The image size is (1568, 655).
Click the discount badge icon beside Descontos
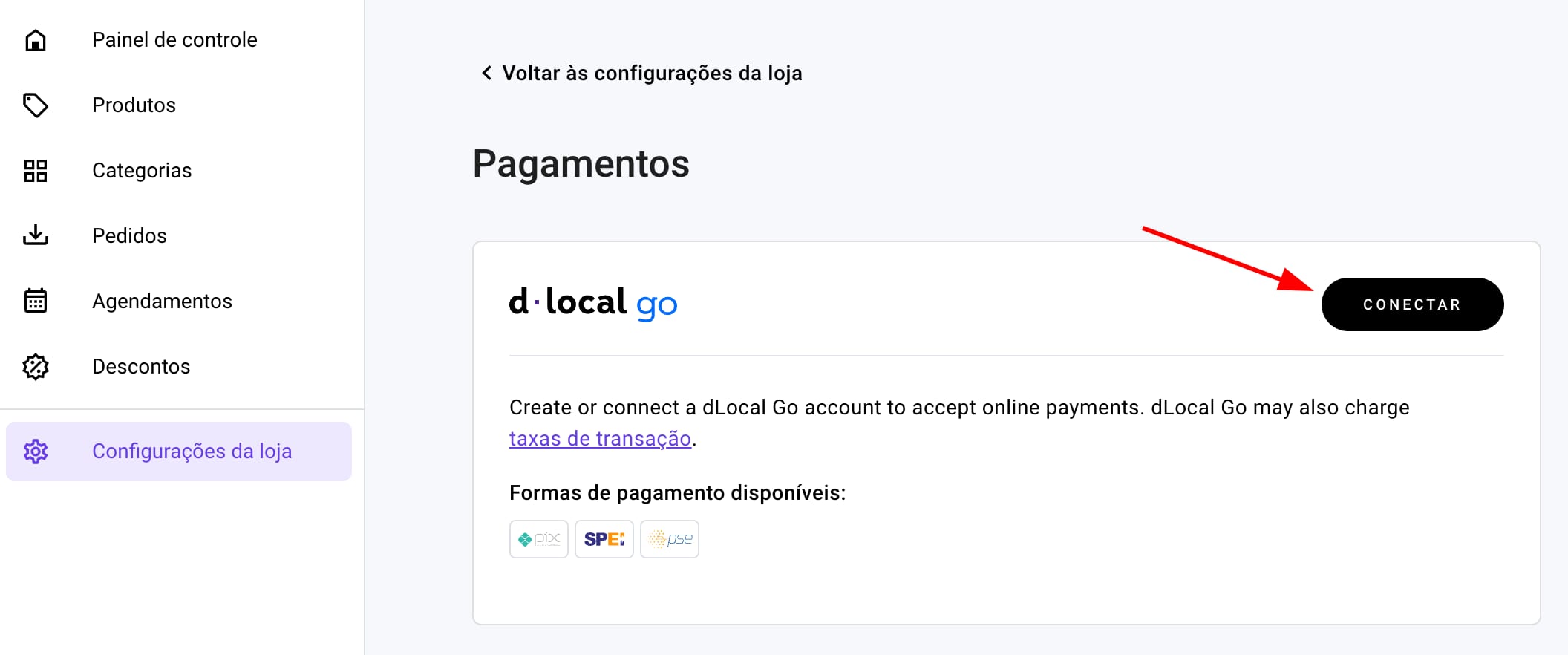36,366
